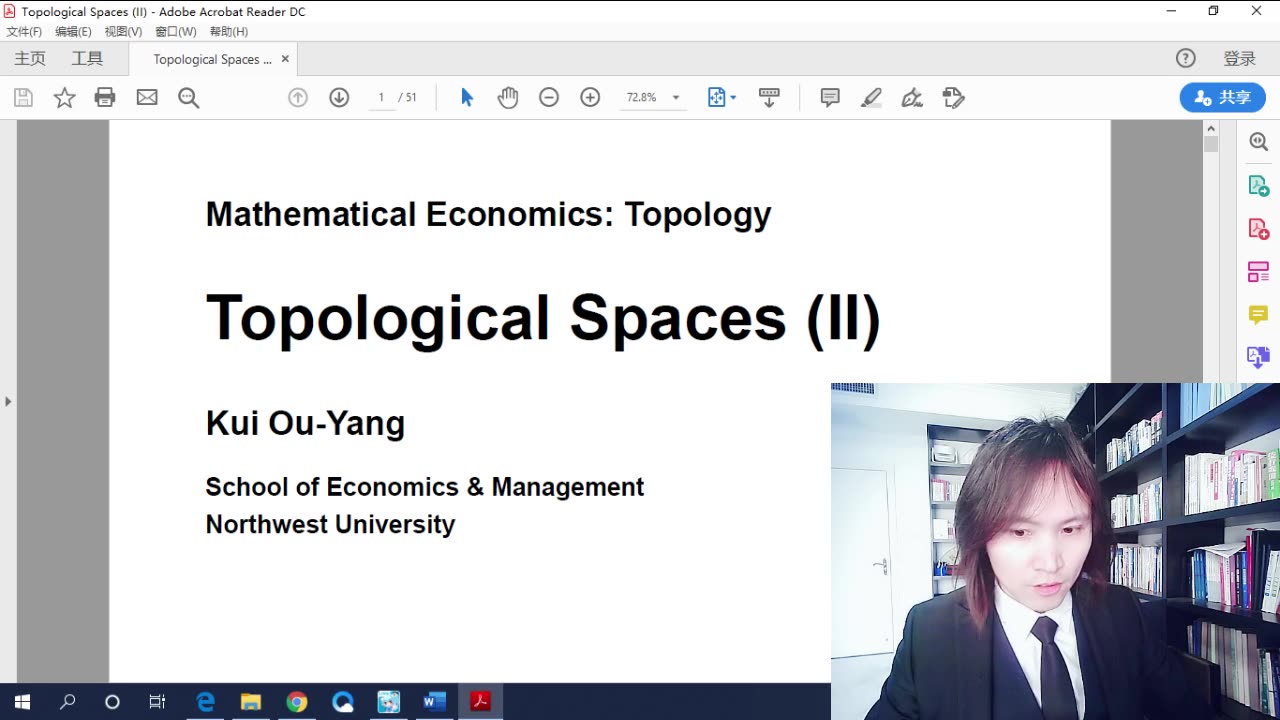Switch to Word from taskbar

(x=434, y=702)
